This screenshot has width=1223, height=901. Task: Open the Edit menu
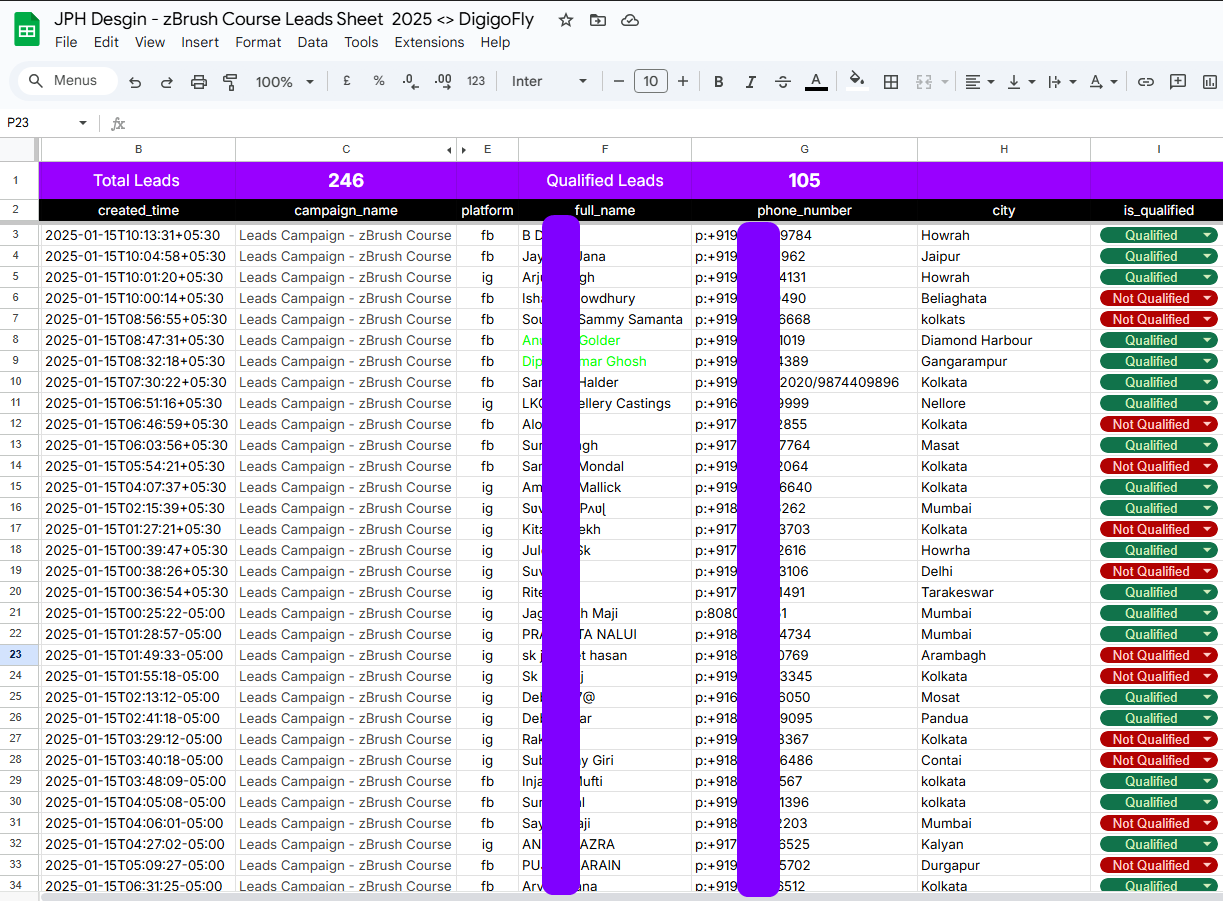click(x=106, y=42)
